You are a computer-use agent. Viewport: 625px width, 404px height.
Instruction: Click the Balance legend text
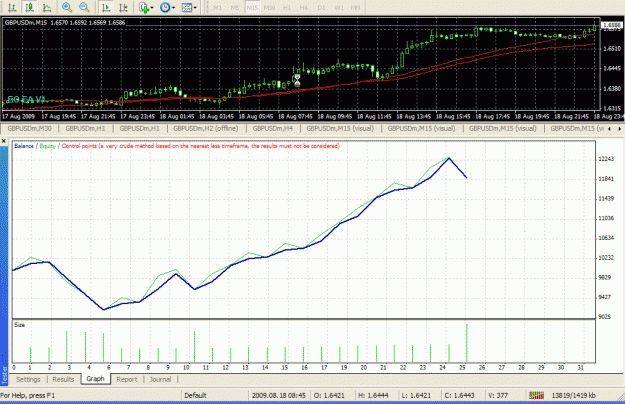pyautogui.click(x=24, y=146)
